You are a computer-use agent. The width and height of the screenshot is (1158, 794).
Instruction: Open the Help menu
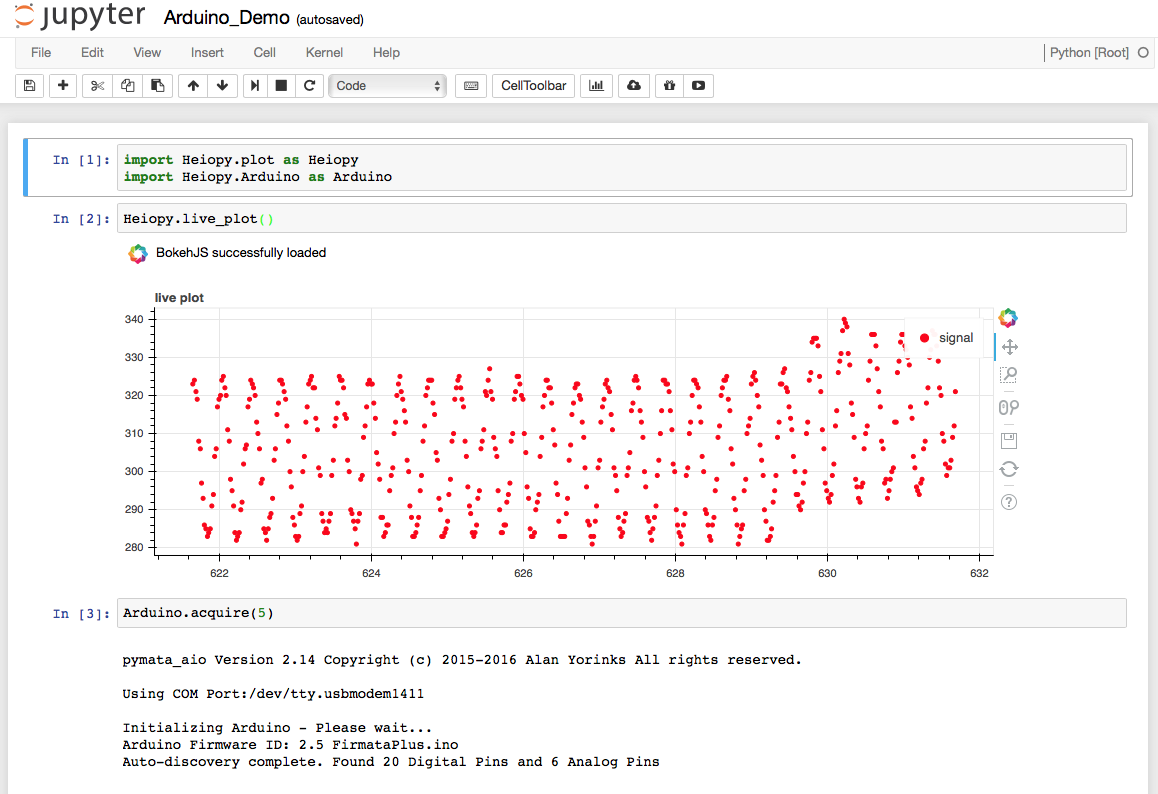point(386,52)
